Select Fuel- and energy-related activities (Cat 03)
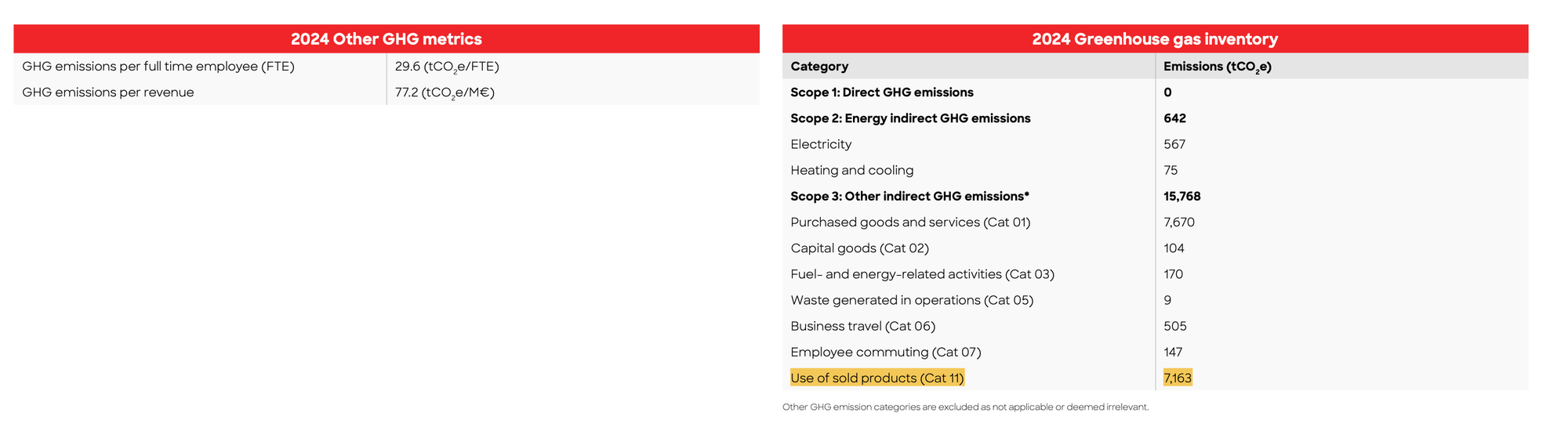Screen dimensions: 1568x445 (x=922, y=274)
